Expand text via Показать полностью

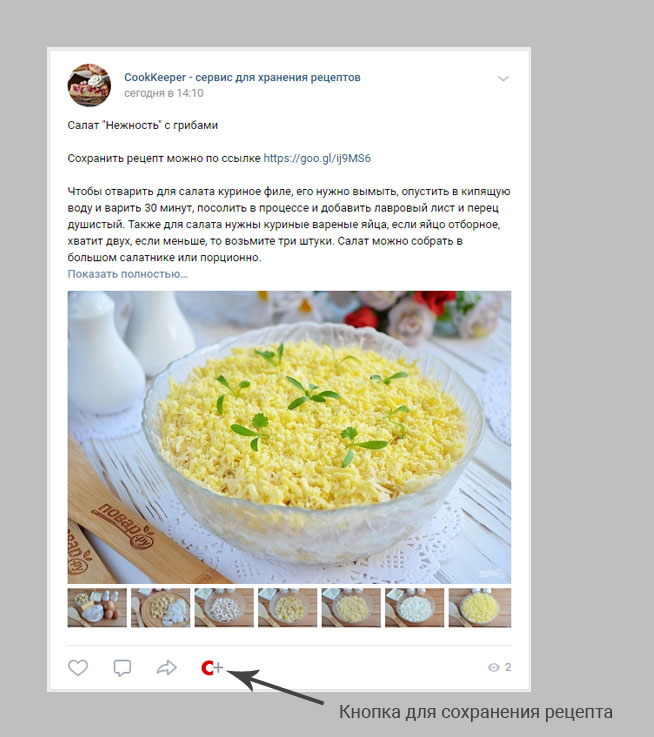127,274
